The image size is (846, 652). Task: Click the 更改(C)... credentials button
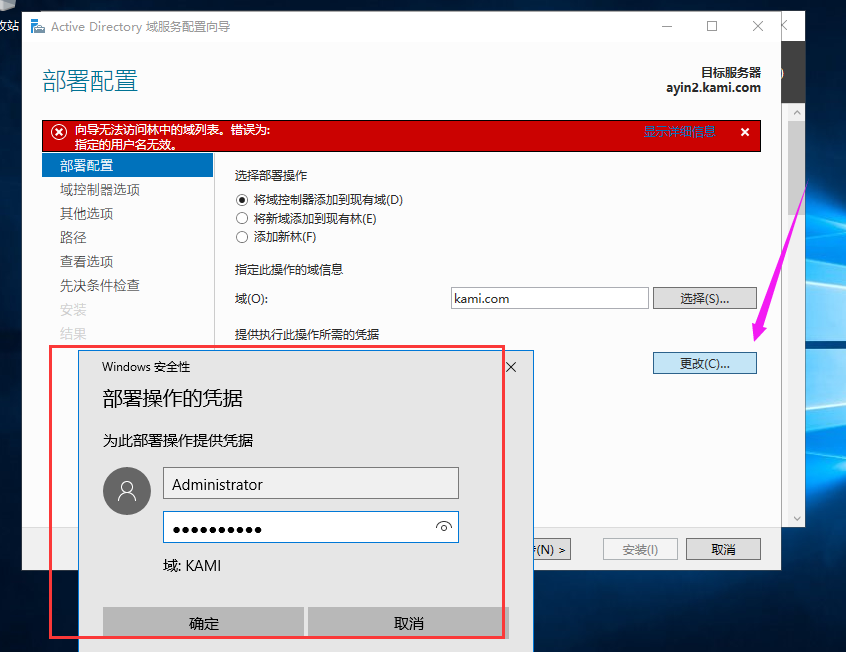pos(705,363)
